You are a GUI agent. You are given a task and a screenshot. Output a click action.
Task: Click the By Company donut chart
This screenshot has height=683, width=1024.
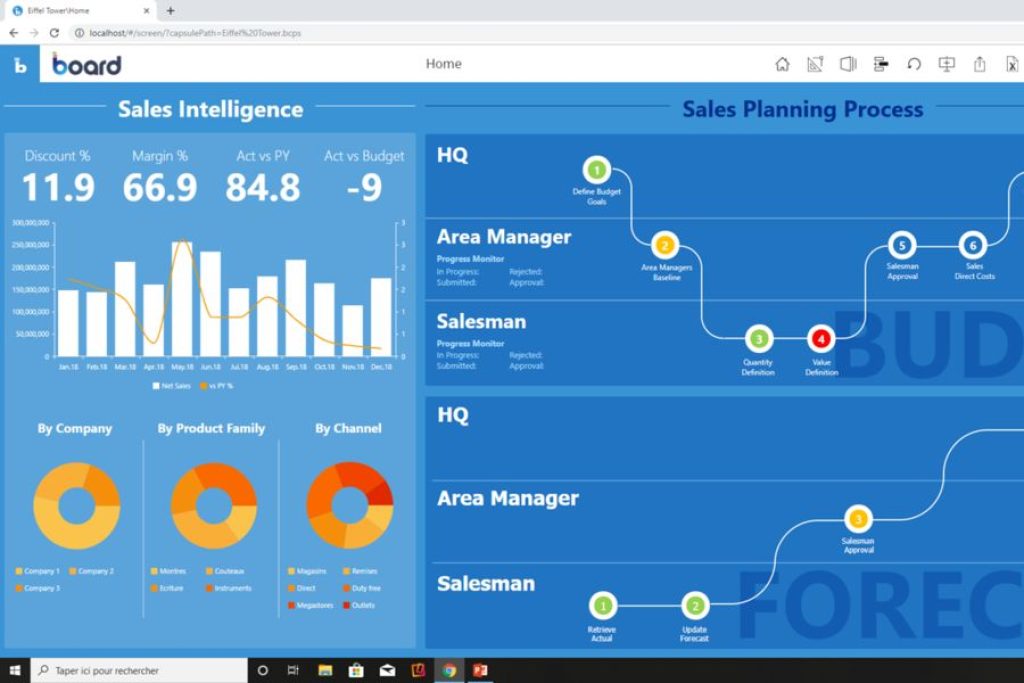click(76, 505)
